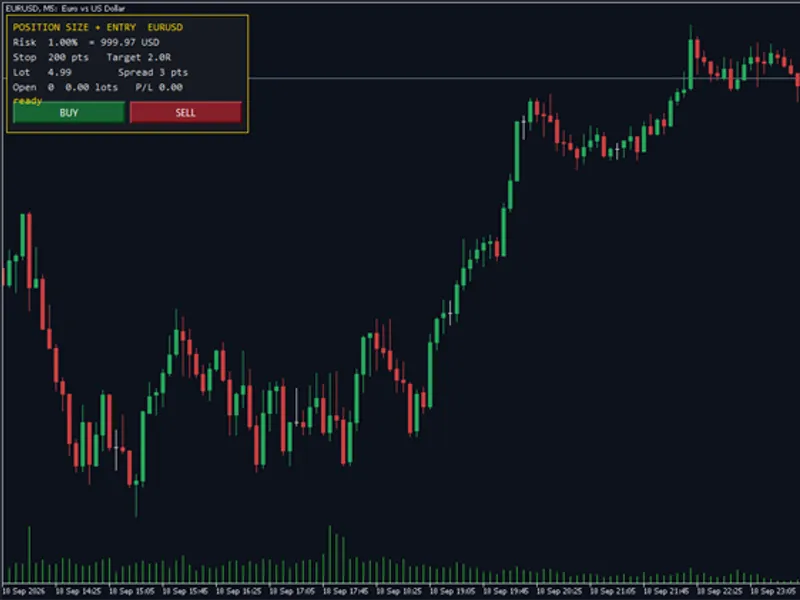Click the 10 Sep 17:05 time label
Viewport: 800px width, 600px height.
[x=292, y=591]
